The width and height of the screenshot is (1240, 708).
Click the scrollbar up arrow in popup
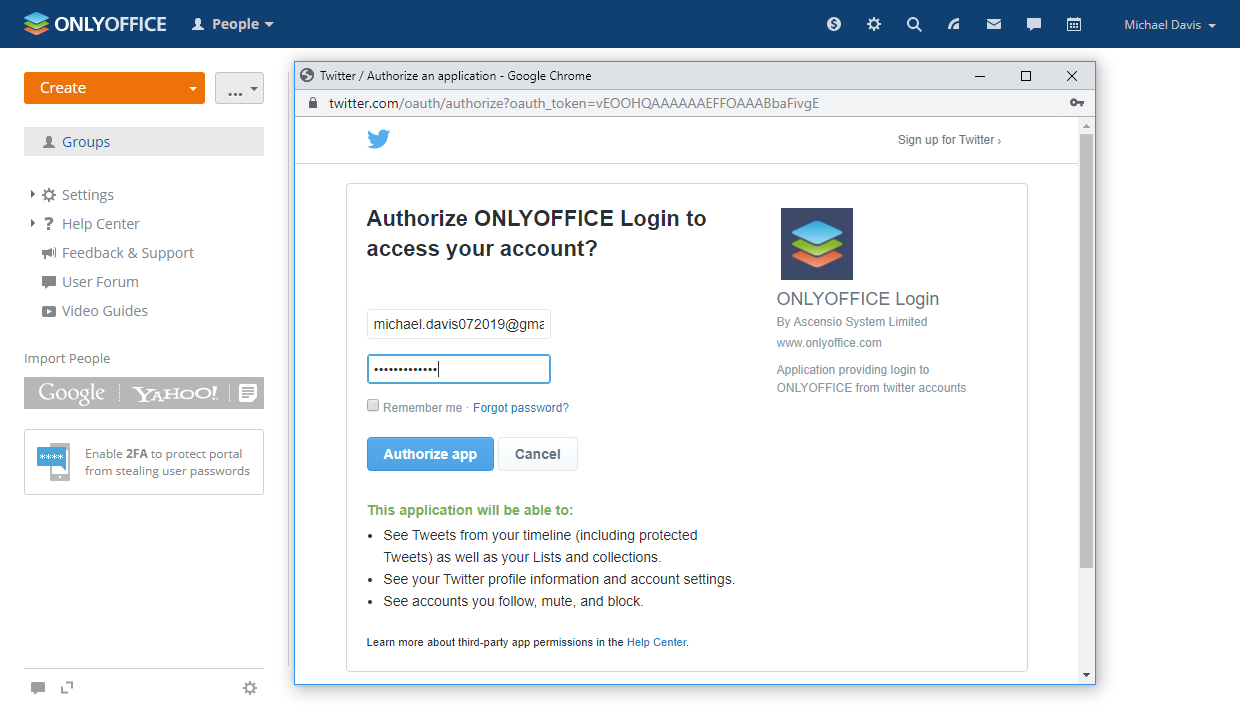pos(1087,125)
